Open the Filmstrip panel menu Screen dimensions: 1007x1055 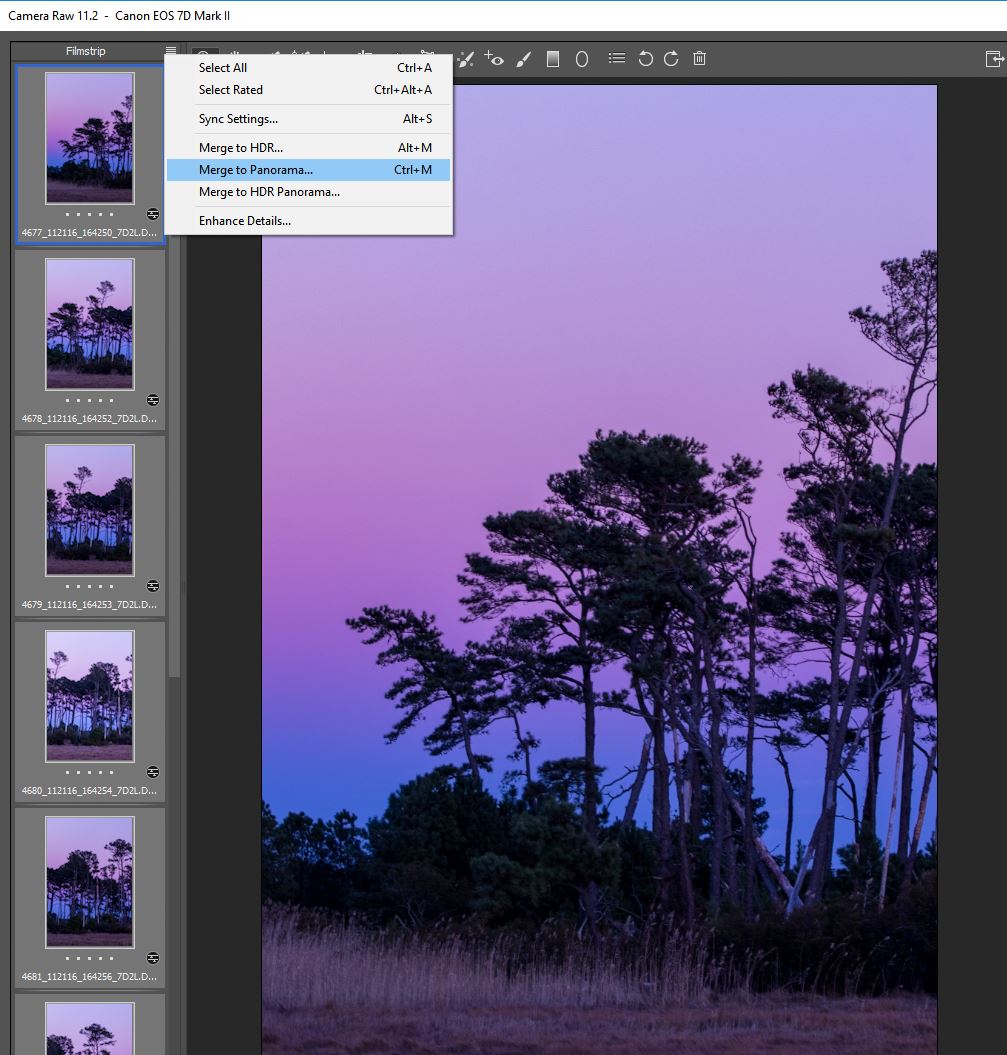pyautogui.click(x=171, y=51)
